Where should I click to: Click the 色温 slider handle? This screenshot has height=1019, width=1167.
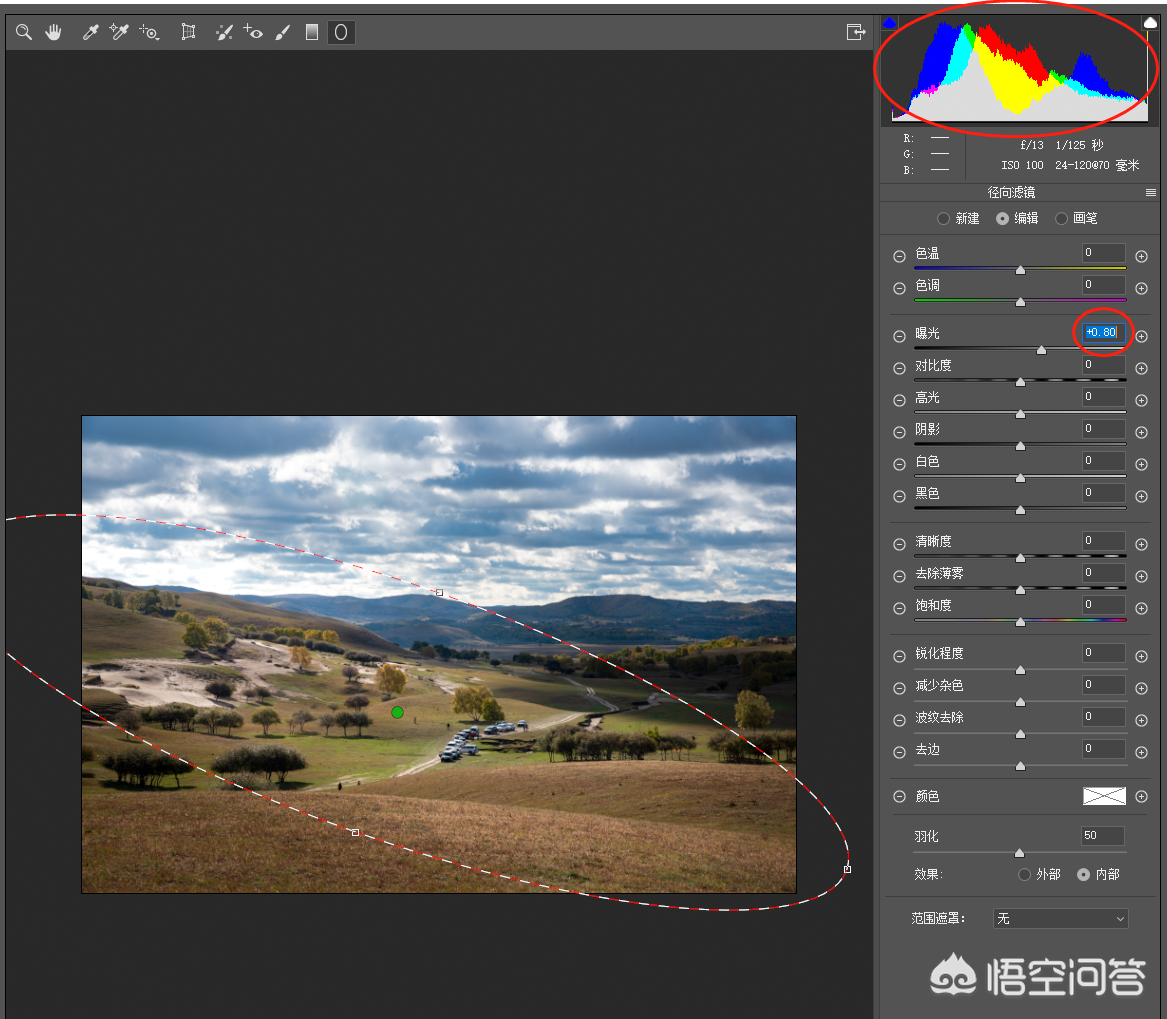tap(1020, 270)
